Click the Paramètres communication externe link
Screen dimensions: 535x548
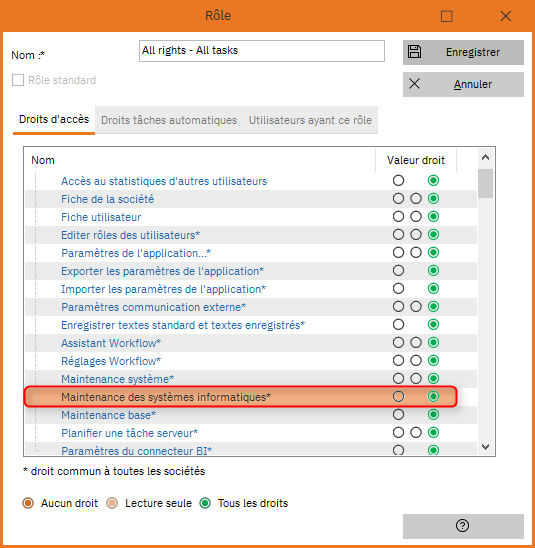click(153, 307)
